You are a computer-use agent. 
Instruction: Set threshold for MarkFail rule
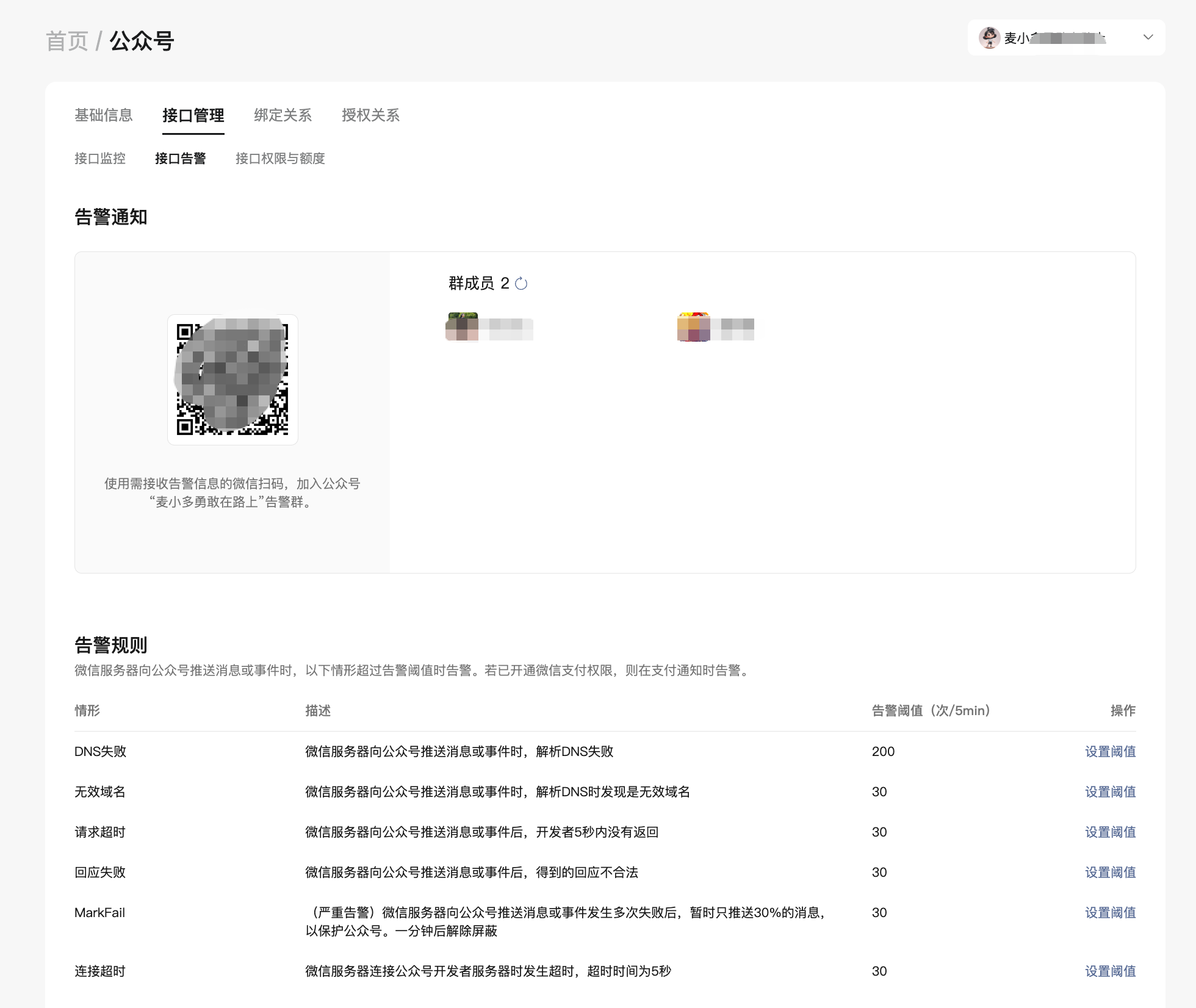tap(1110, 913)
